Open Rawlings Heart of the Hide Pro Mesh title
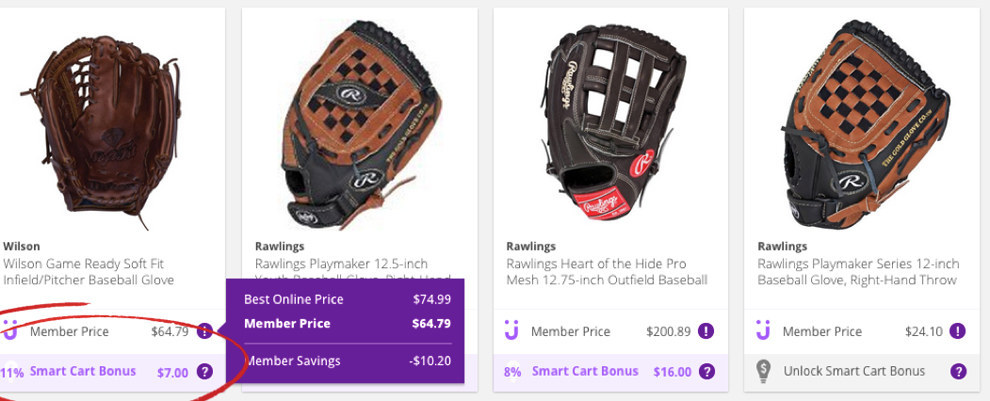This screenshot has width=990, height=401. [607, 272]
